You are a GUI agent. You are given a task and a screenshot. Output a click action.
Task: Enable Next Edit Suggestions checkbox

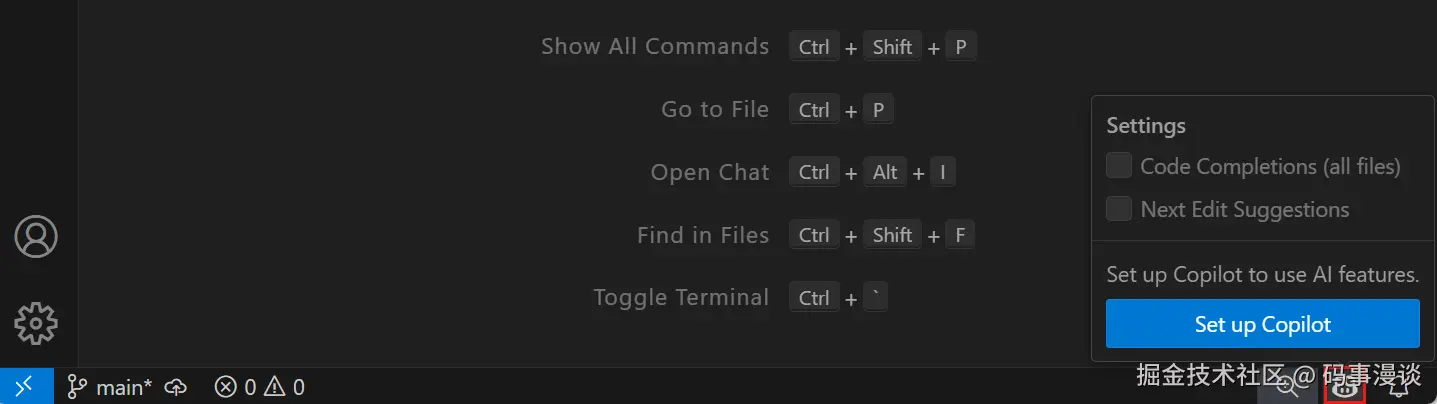click(1118, 209)
